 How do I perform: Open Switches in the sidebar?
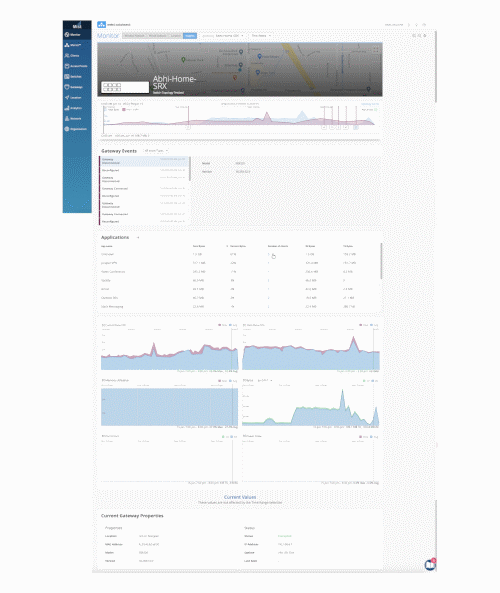click(77, 77)
